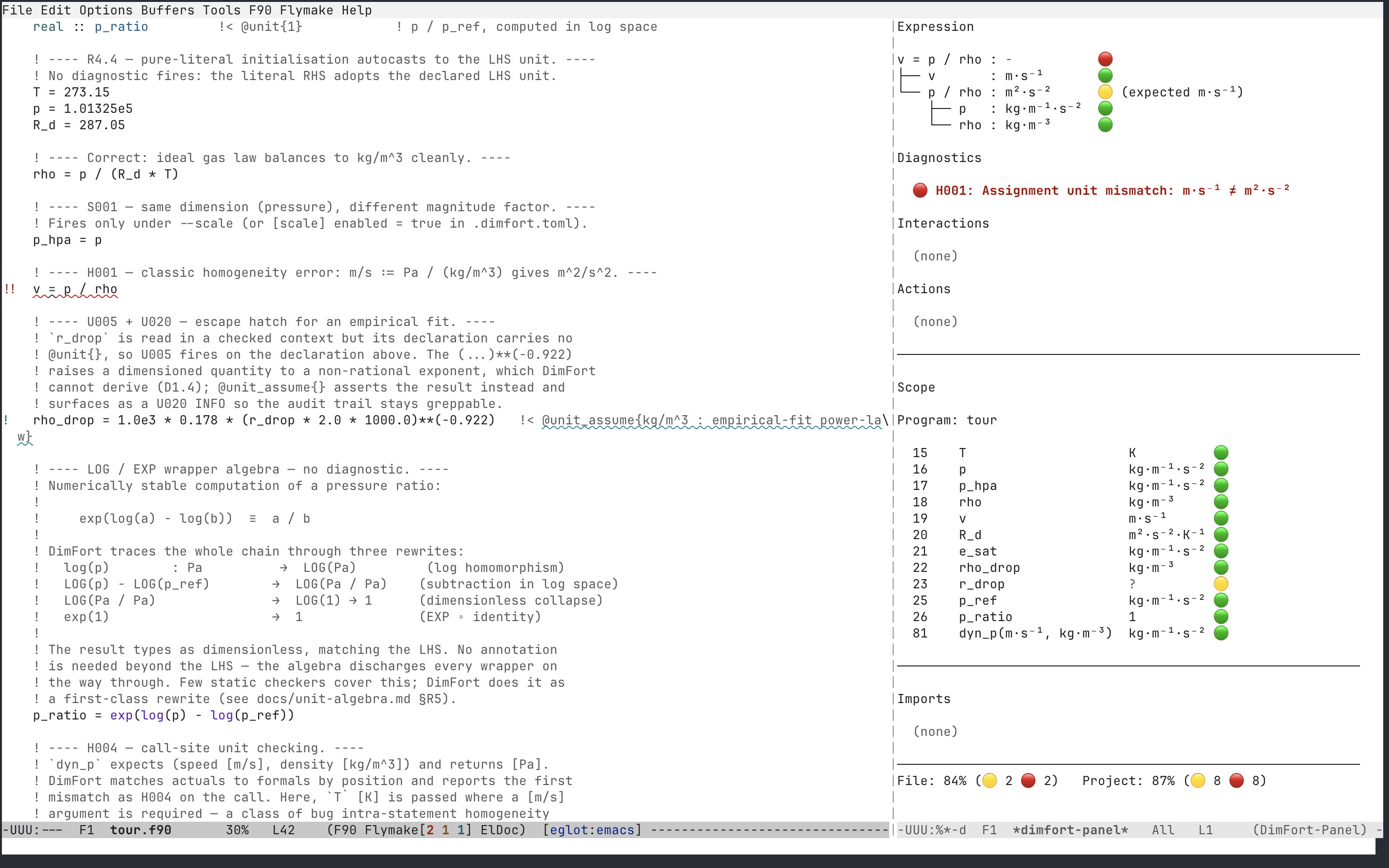Click 'p_ratio = exp(log(p) - log(p_ref))' code line

tap(163, 715)
